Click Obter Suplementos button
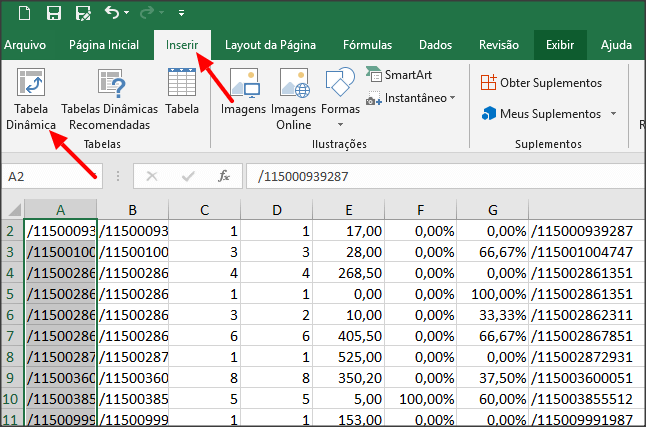646x427 pixels. [x=541, y=83]
